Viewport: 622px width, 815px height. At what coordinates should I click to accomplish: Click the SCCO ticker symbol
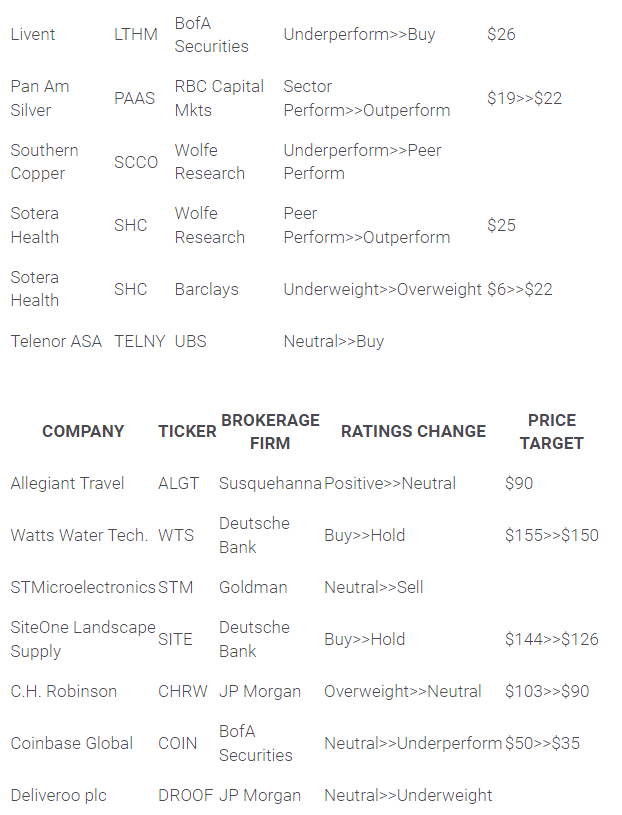pyautogui.click(x=136, y=162)
